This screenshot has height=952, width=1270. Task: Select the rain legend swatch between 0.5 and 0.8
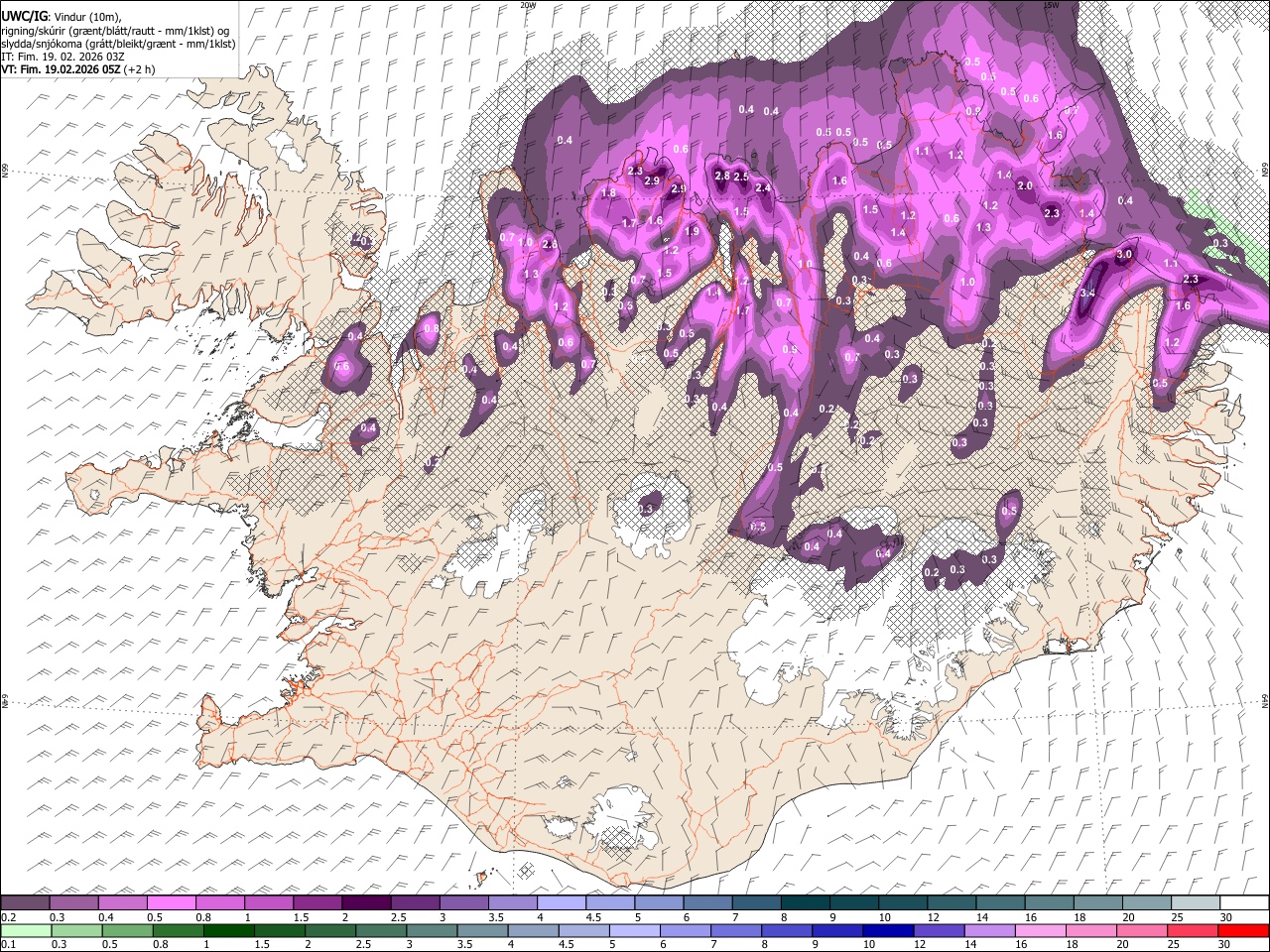pyautogui.click(x=128, y=930)
